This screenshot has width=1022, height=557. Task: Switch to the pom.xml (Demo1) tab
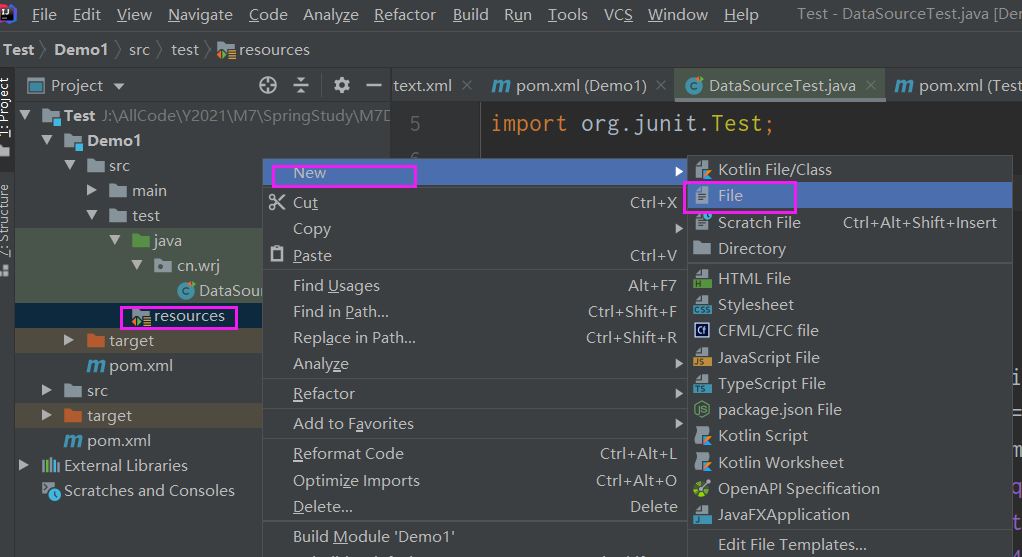(581, 85)
